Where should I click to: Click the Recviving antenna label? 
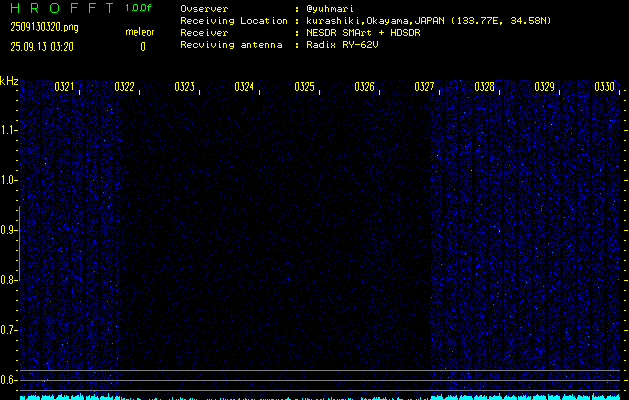click(x=231, y=45)
